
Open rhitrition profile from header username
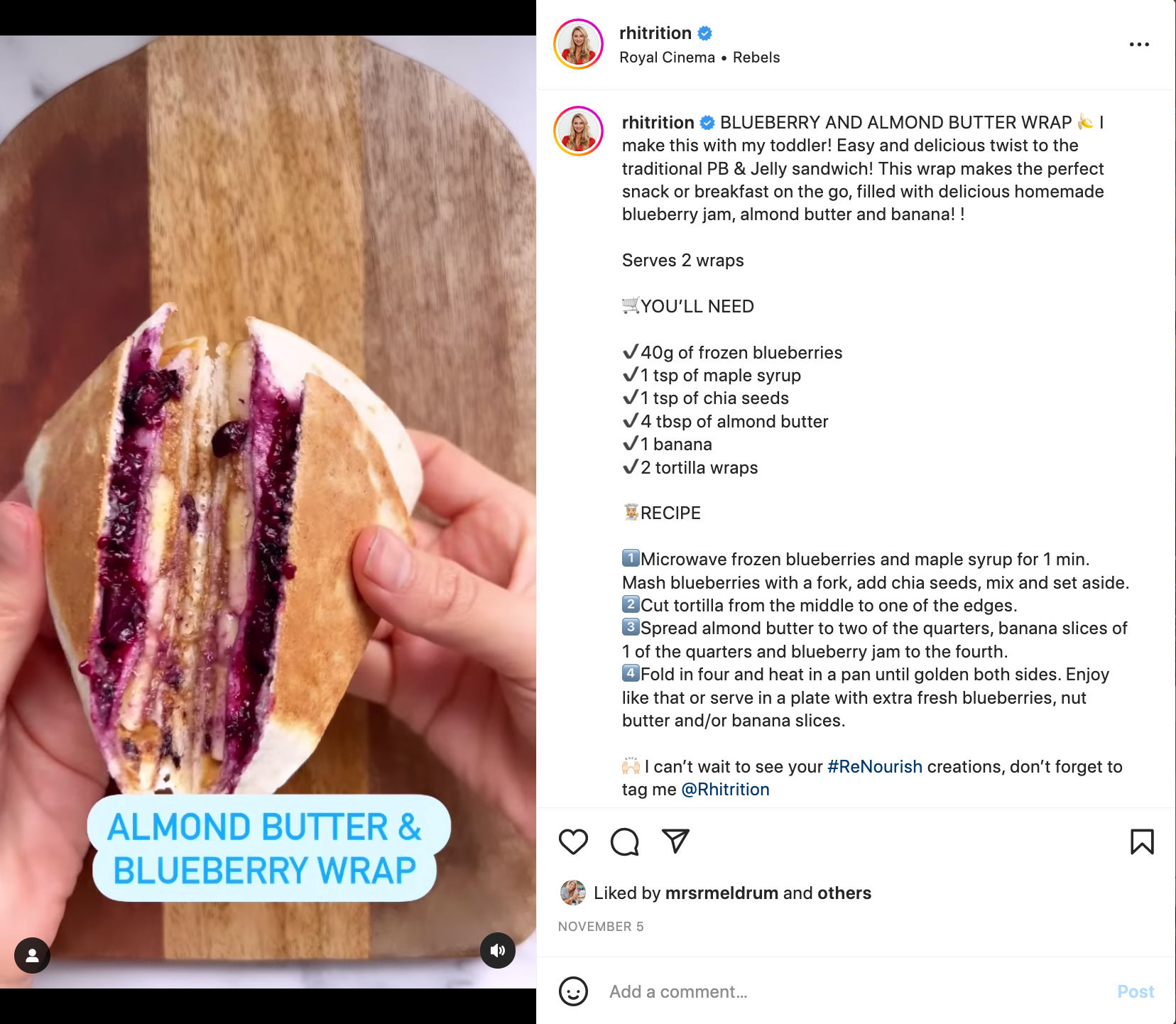655,33
